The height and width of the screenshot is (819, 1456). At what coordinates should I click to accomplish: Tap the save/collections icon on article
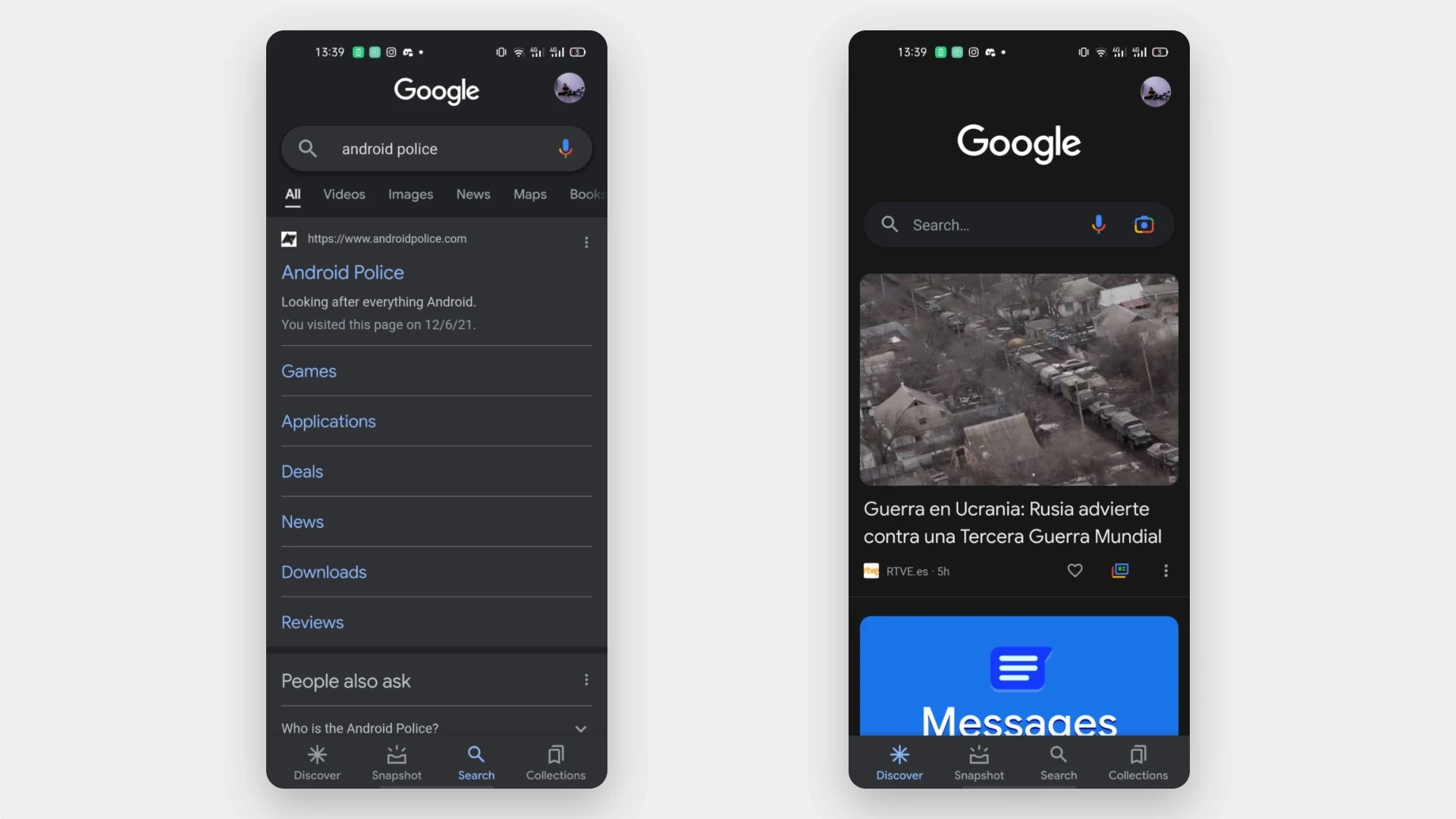click(x=1120, y=570)
